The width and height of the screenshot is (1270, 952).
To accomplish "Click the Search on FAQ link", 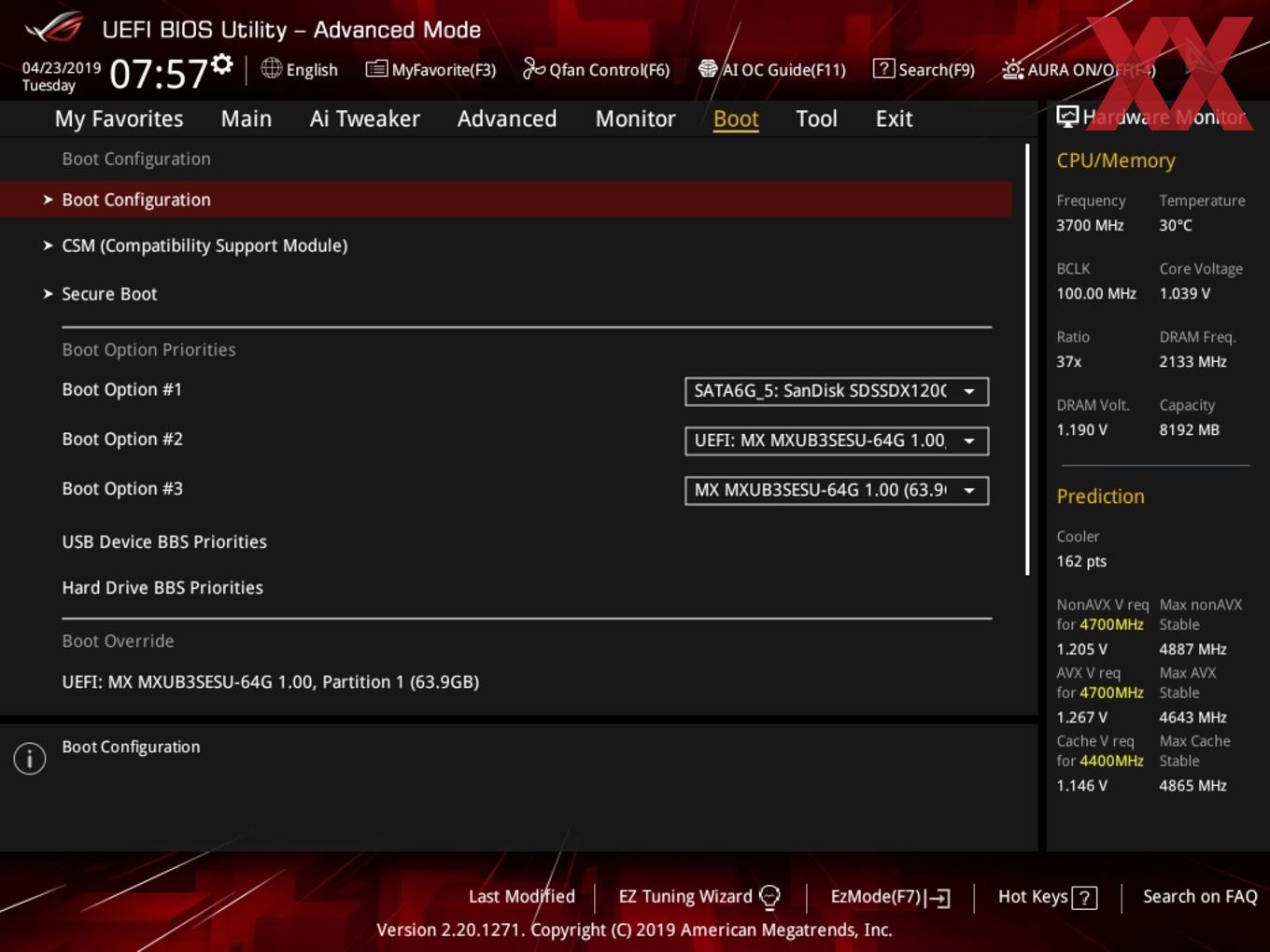I will pyautogui.click(x=1200, y=897).
